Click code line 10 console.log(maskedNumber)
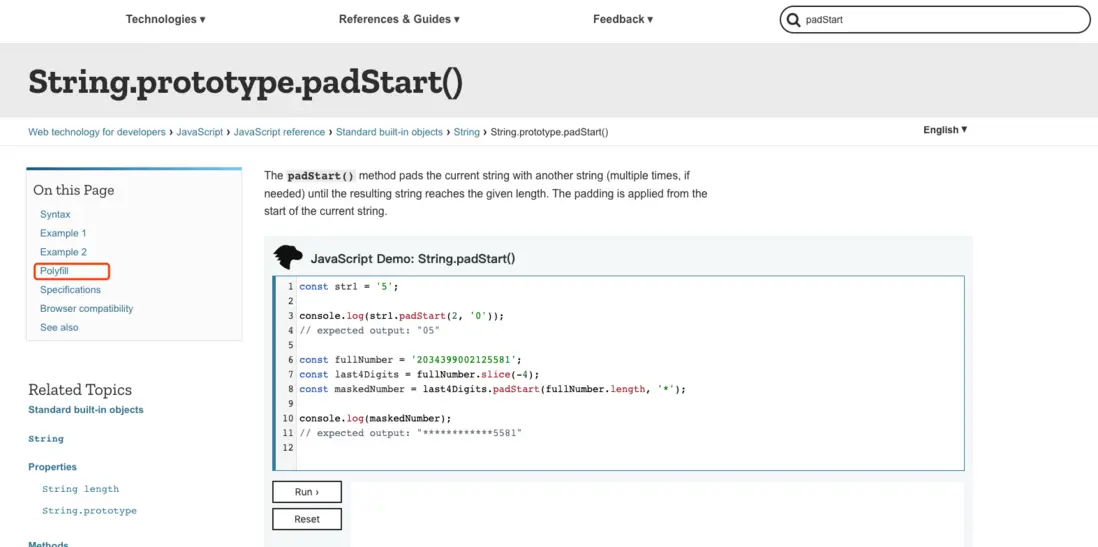 coord(375,419)
